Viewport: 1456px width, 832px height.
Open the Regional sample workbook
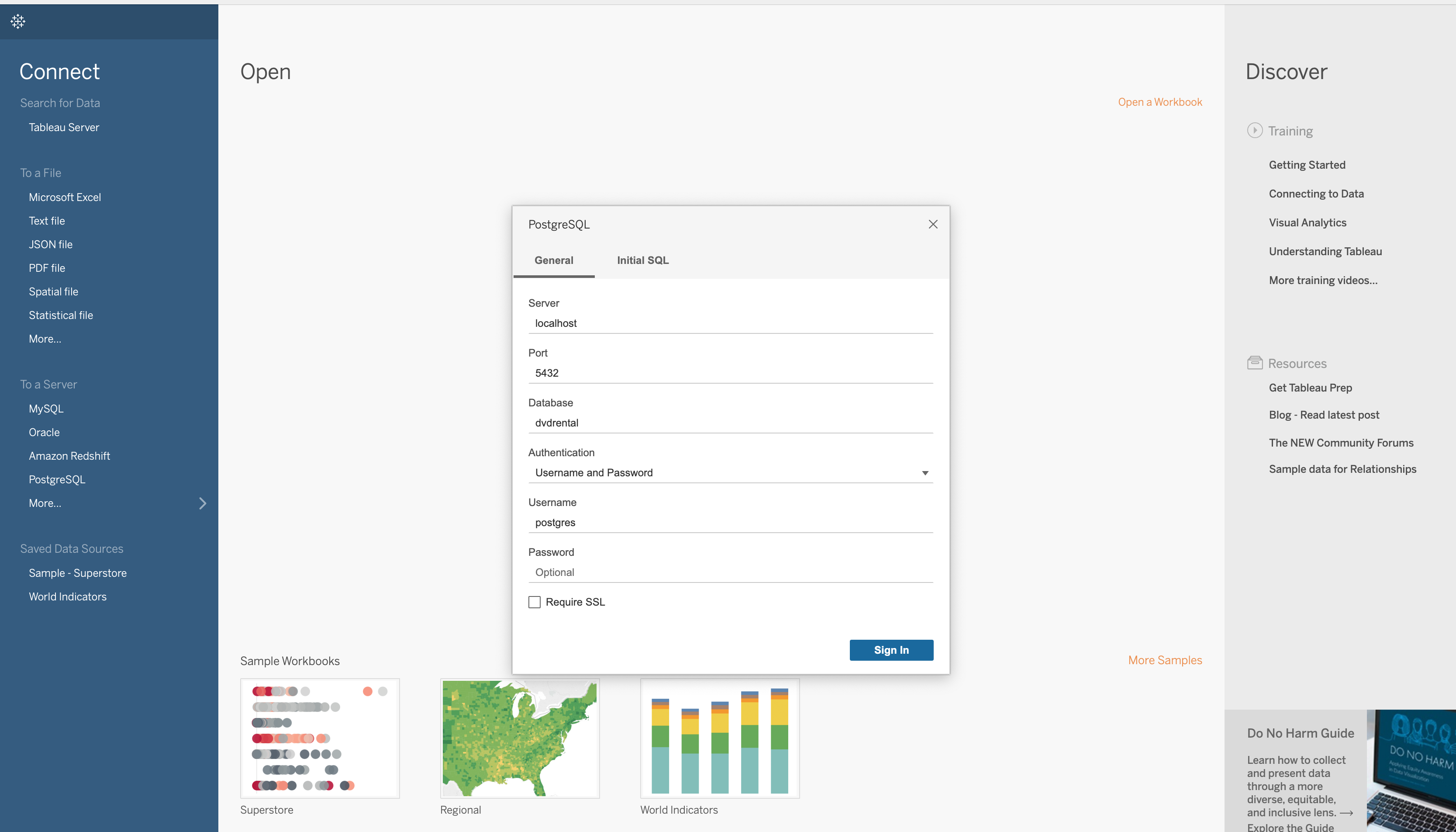(x=519, y=738)
